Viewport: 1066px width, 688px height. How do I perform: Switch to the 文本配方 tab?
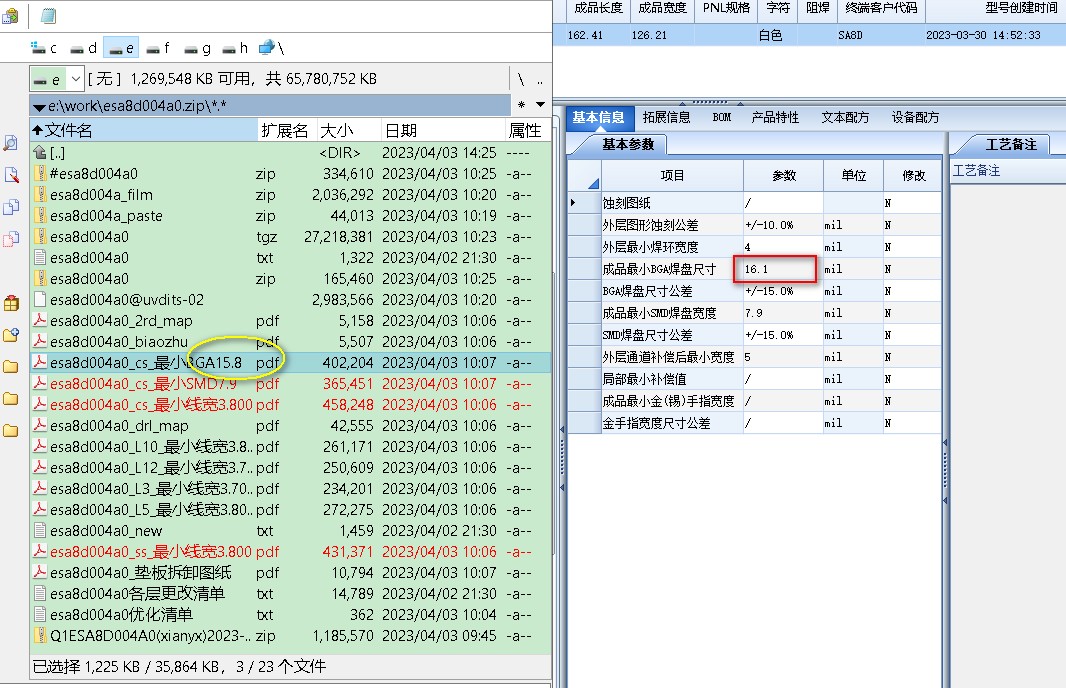pos(845,118)
